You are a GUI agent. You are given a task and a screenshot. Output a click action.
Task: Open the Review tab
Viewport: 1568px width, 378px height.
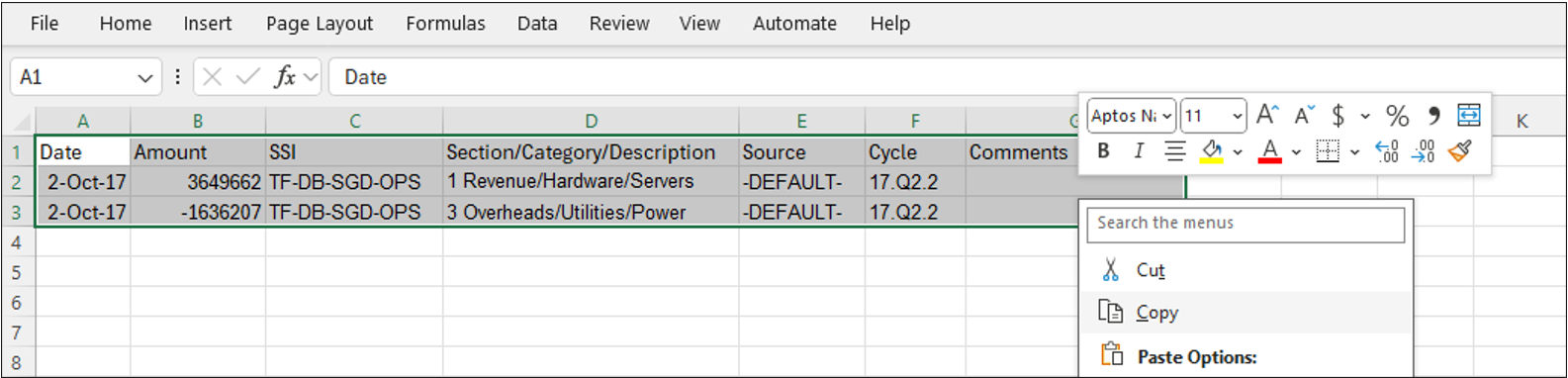pyautogui.click(x=619, y=24)
